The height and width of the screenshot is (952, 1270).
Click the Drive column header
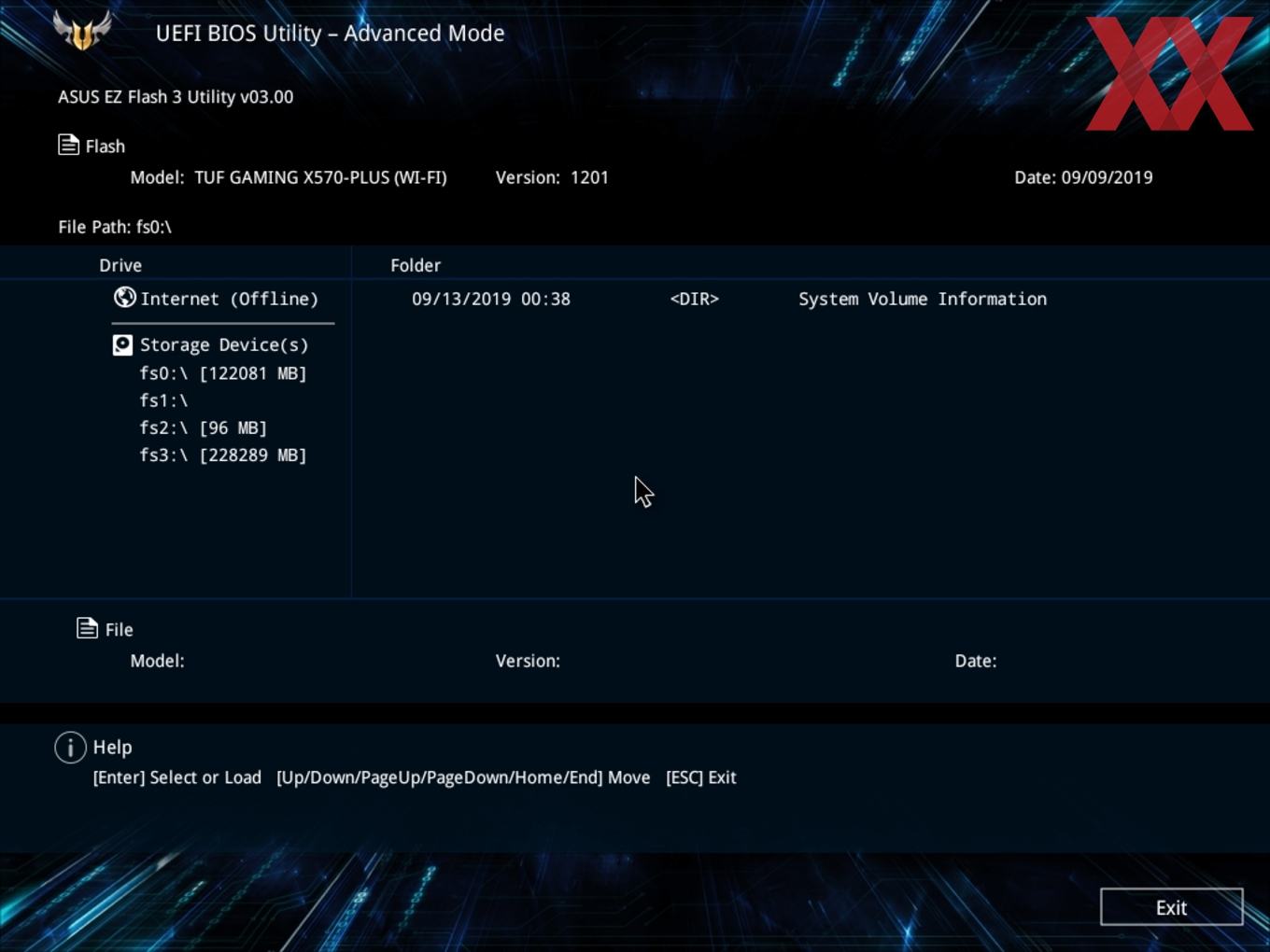[120, 265]
